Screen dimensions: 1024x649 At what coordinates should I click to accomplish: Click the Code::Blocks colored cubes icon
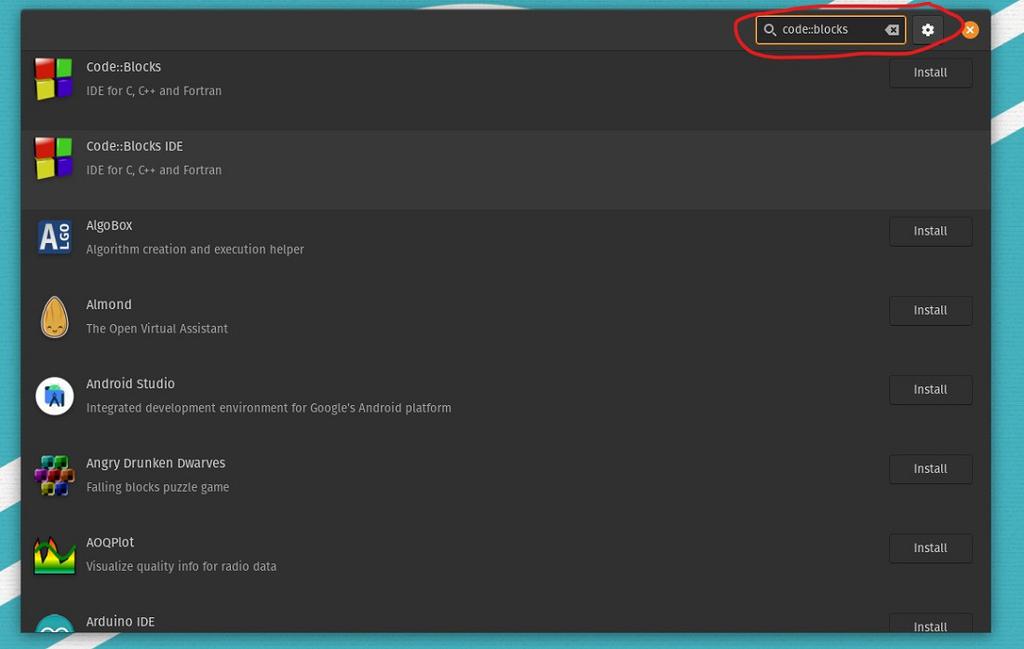(54, 79)
